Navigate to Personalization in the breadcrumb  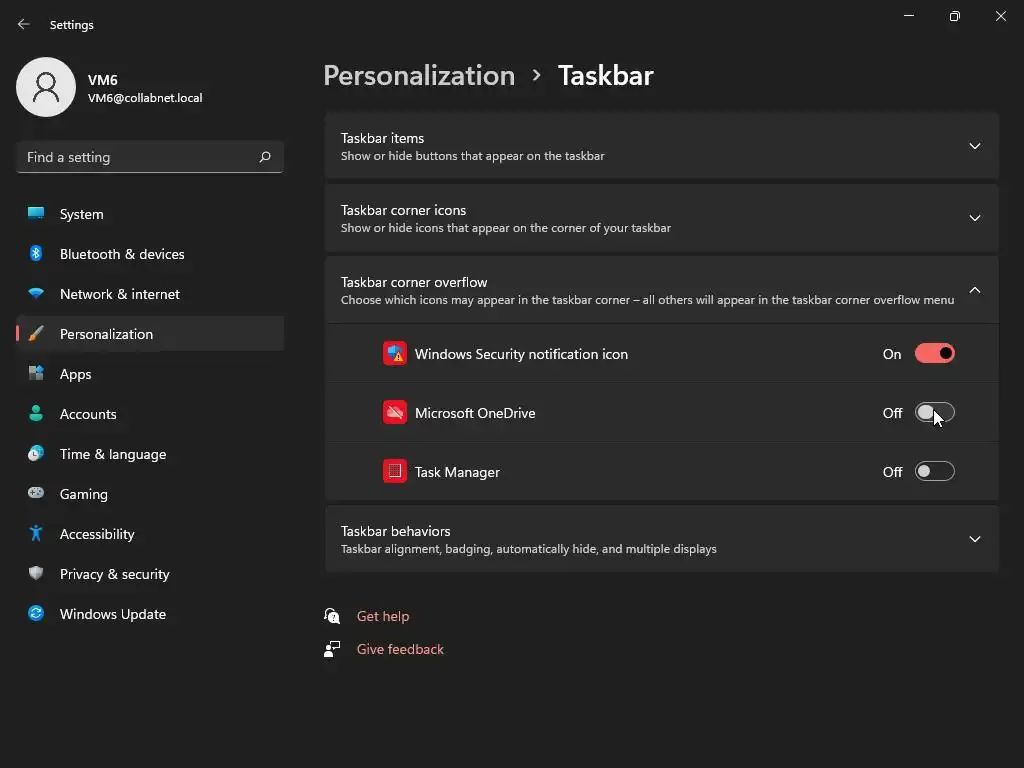click(x=419, y=76)
